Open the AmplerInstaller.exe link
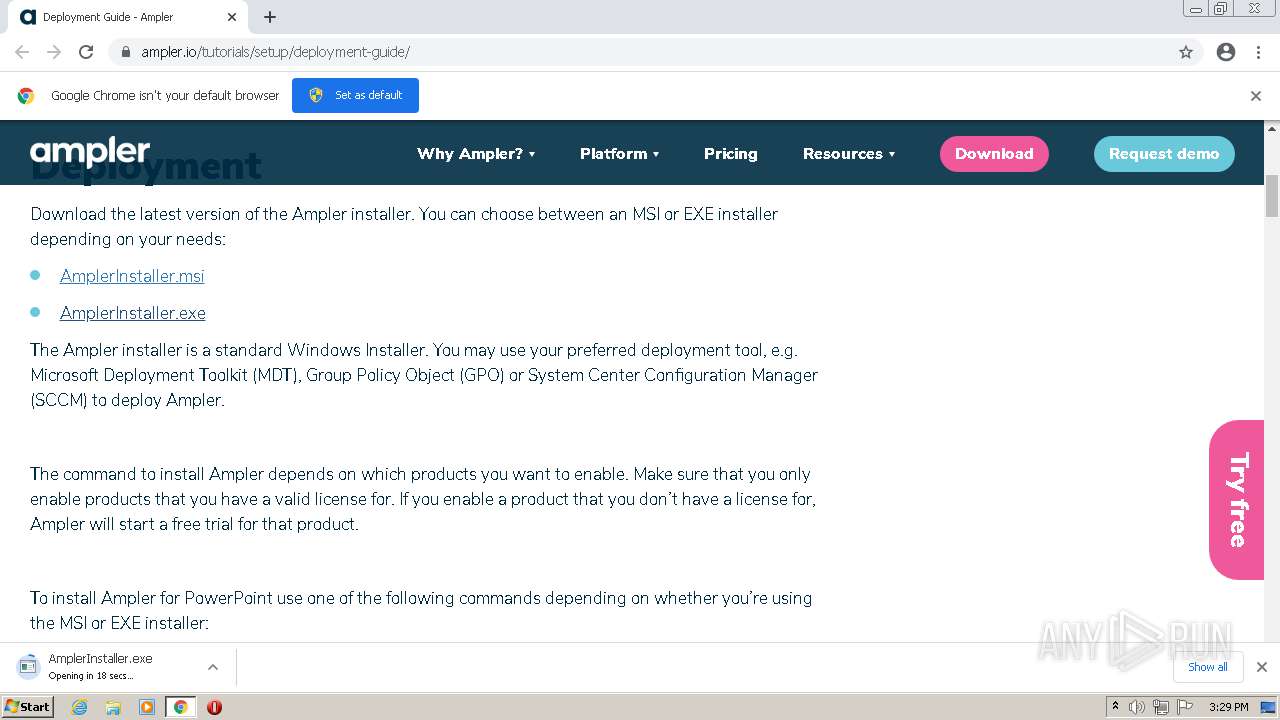The image size is (1280, 720). tap(133, 313)
